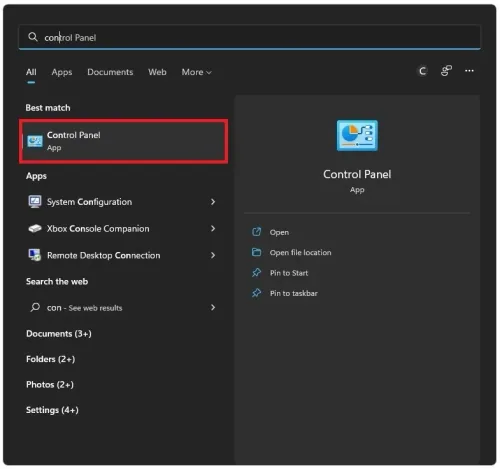
Task: Expand the Xbox Console Companion chevron arrow
Action: click(213, 228)
